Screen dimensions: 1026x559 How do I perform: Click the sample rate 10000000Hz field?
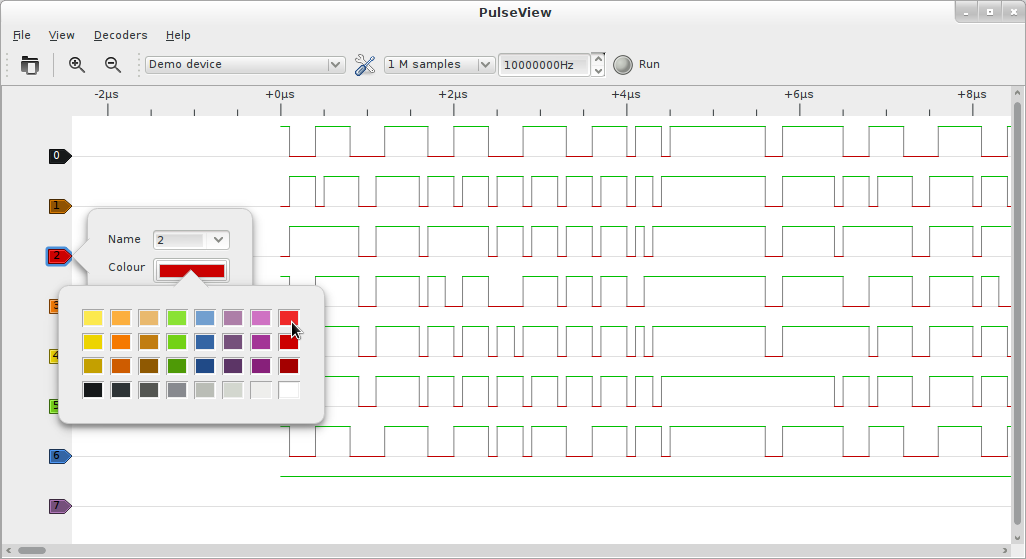543,65
